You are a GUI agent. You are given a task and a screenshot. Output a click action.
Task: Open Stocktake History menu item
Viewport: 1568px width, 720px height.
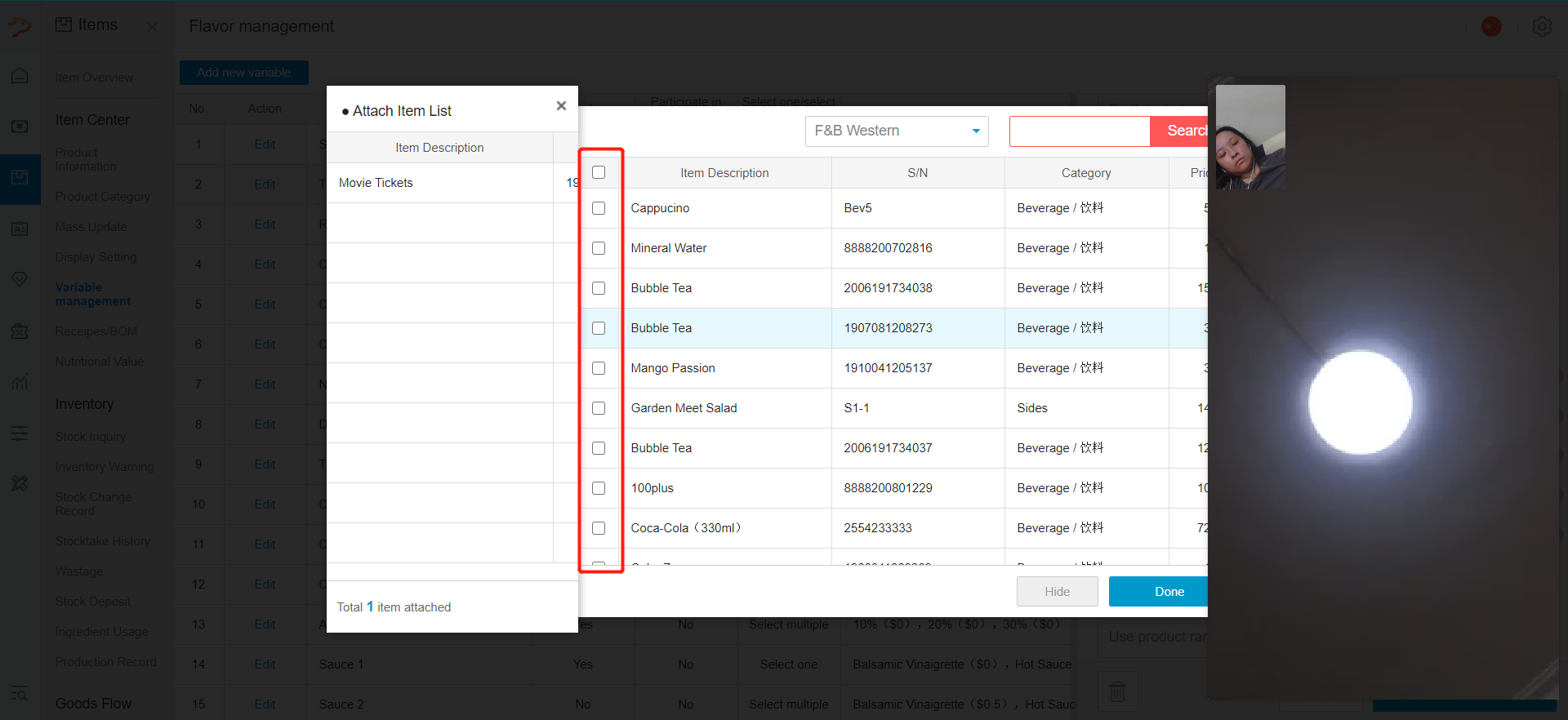[103, 541]
